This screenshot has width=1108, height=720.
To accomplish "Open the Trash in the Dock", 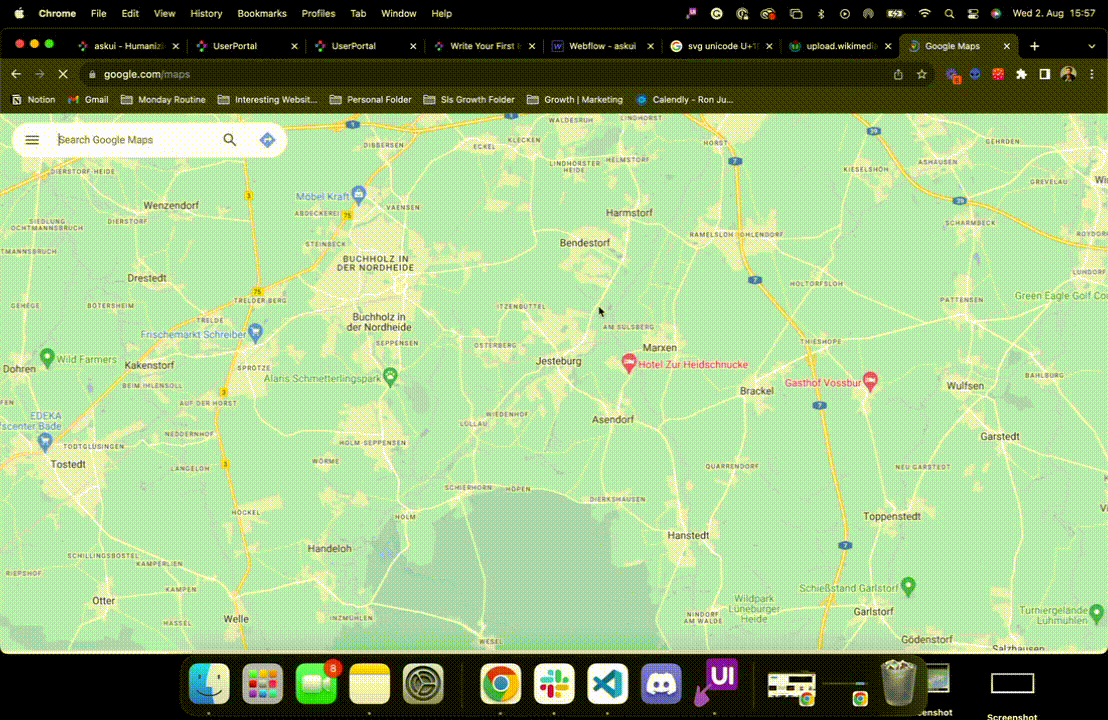I will [899, 683].
